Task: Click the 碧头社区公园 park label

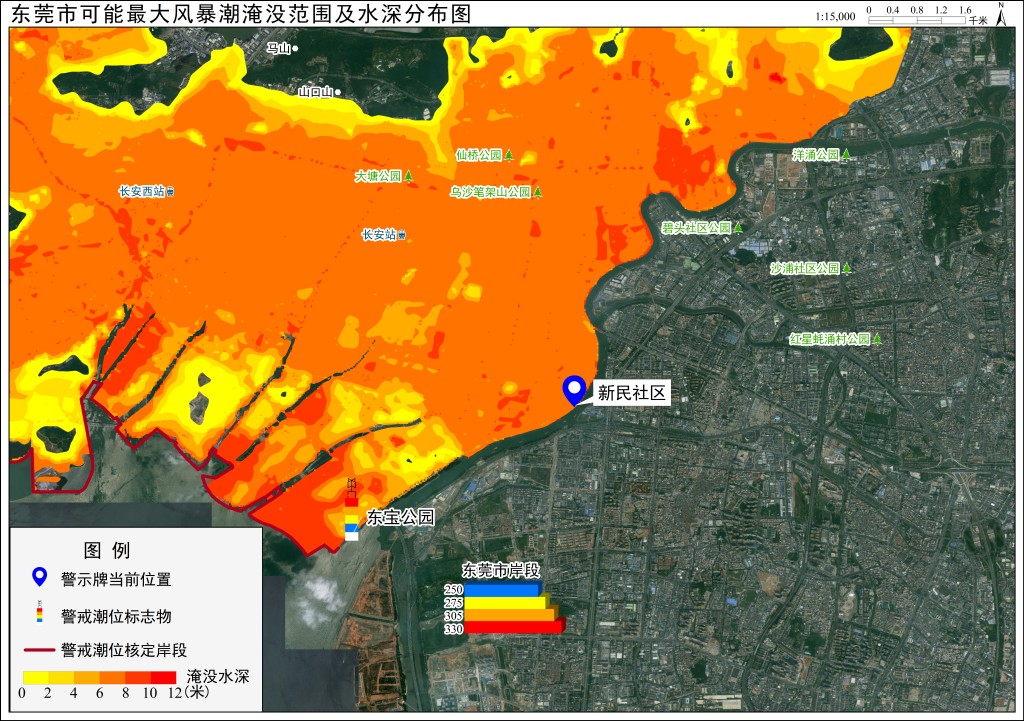Action: (696, 227)
